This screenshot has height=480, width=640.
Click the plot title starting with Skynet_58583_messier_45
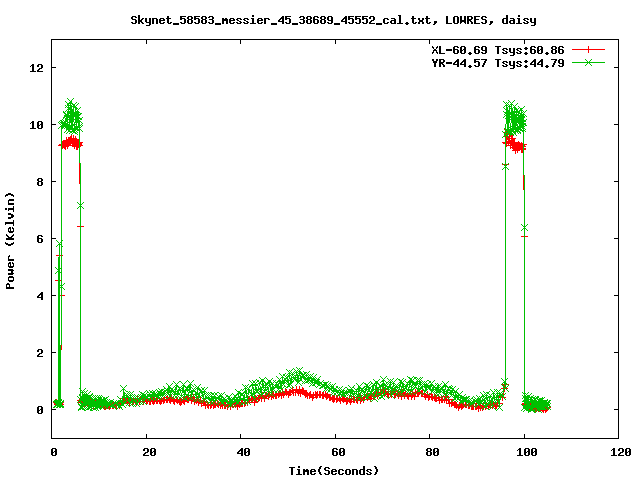pos(333,20)
